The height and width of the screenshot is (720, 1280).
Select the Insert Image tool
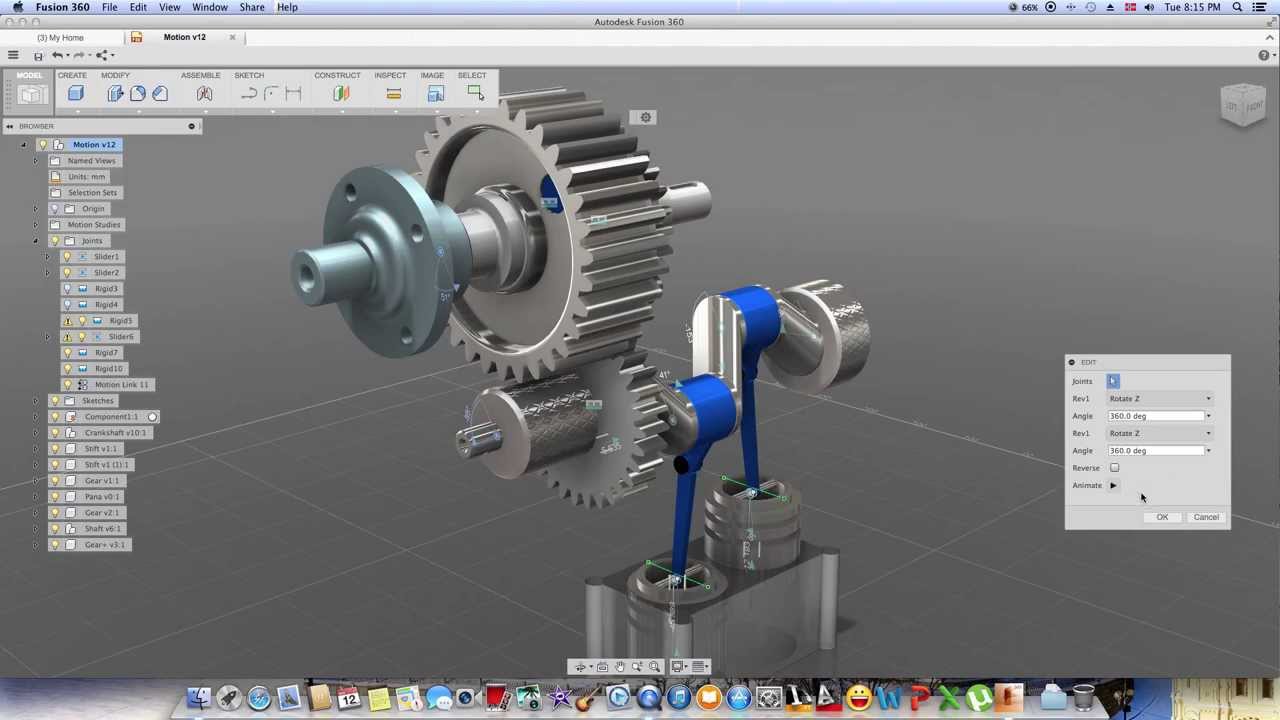pyautogui.click(x=435, y=93)
